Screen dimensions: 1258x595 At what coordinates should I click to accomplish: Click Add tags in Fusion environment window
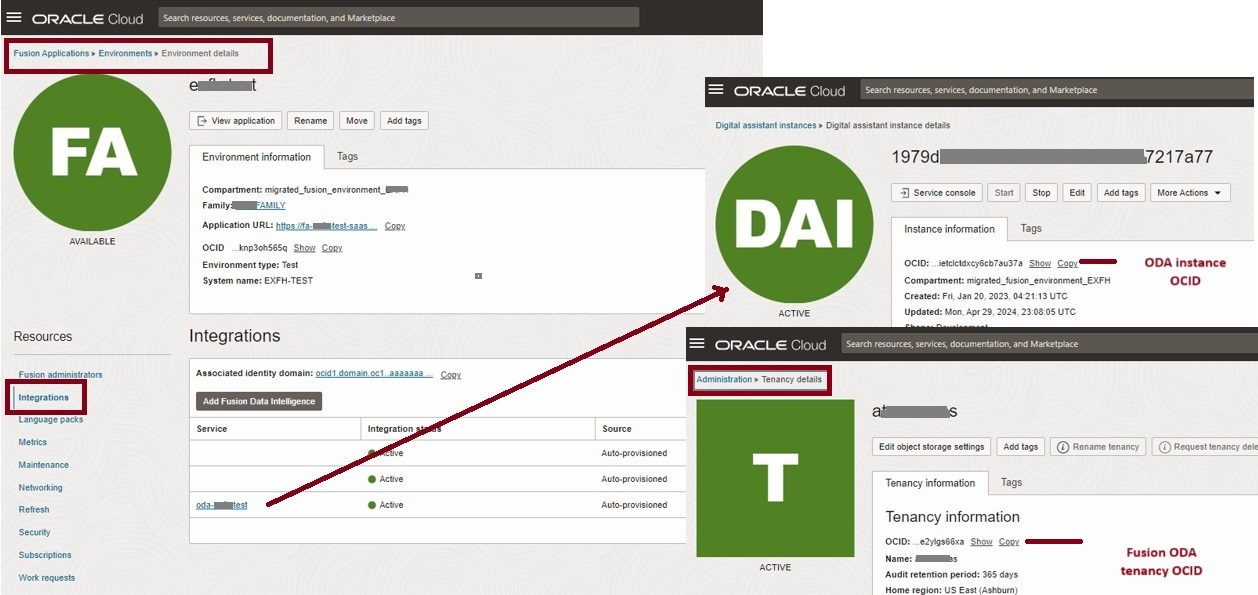pyautogui.click(x=404, y=121)
